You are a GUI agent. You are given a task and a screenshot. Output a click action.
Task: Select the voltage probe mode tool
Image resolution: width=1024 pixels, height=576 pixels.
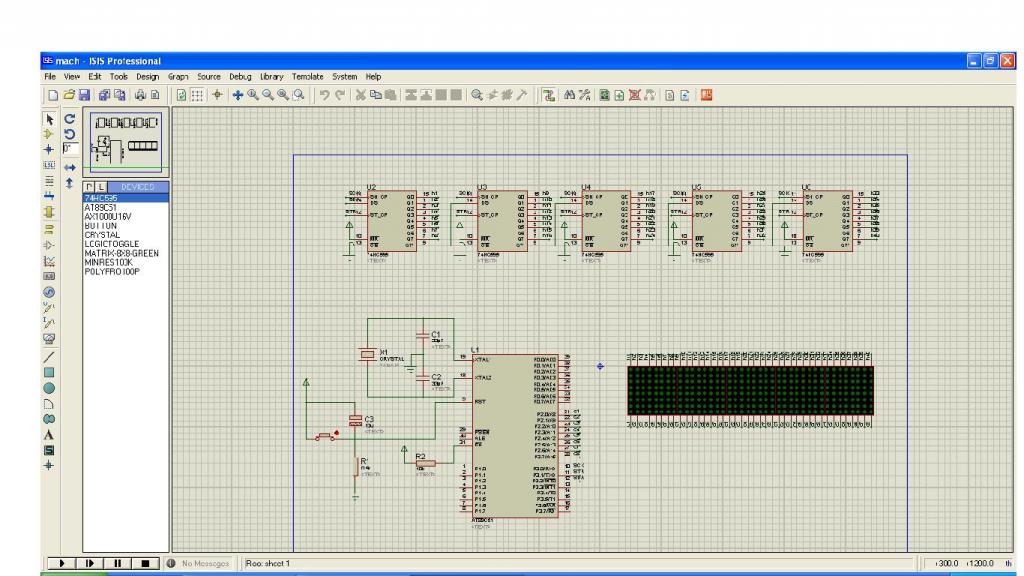coord(49,307)
